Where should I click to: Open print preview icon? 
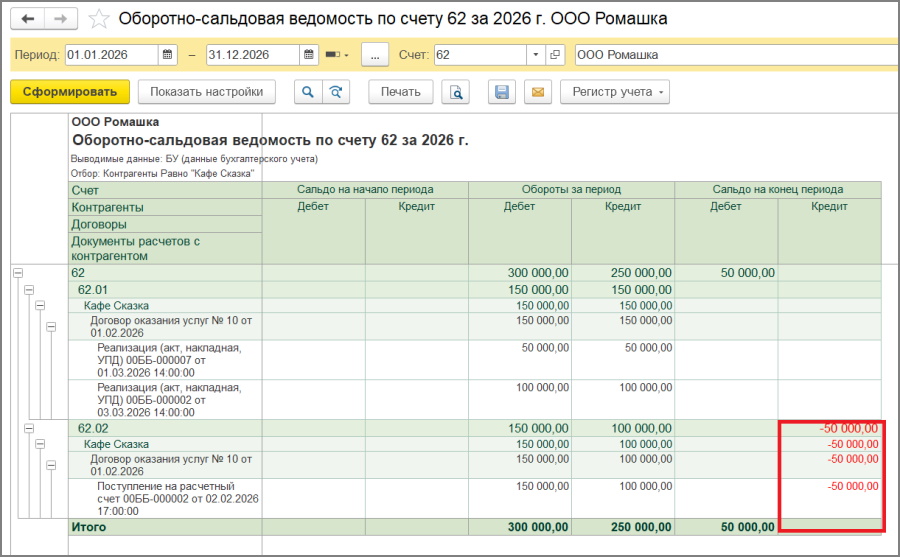tap(456, 92)
